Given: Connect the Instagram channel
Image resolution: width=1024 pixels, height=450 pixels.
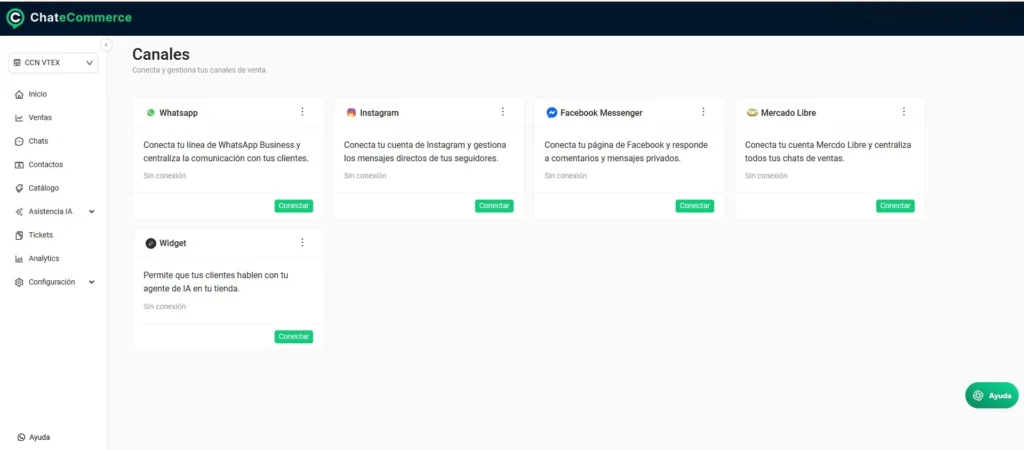Looking at the screenshot, I should pyautogui.click(x=494, y=206).
